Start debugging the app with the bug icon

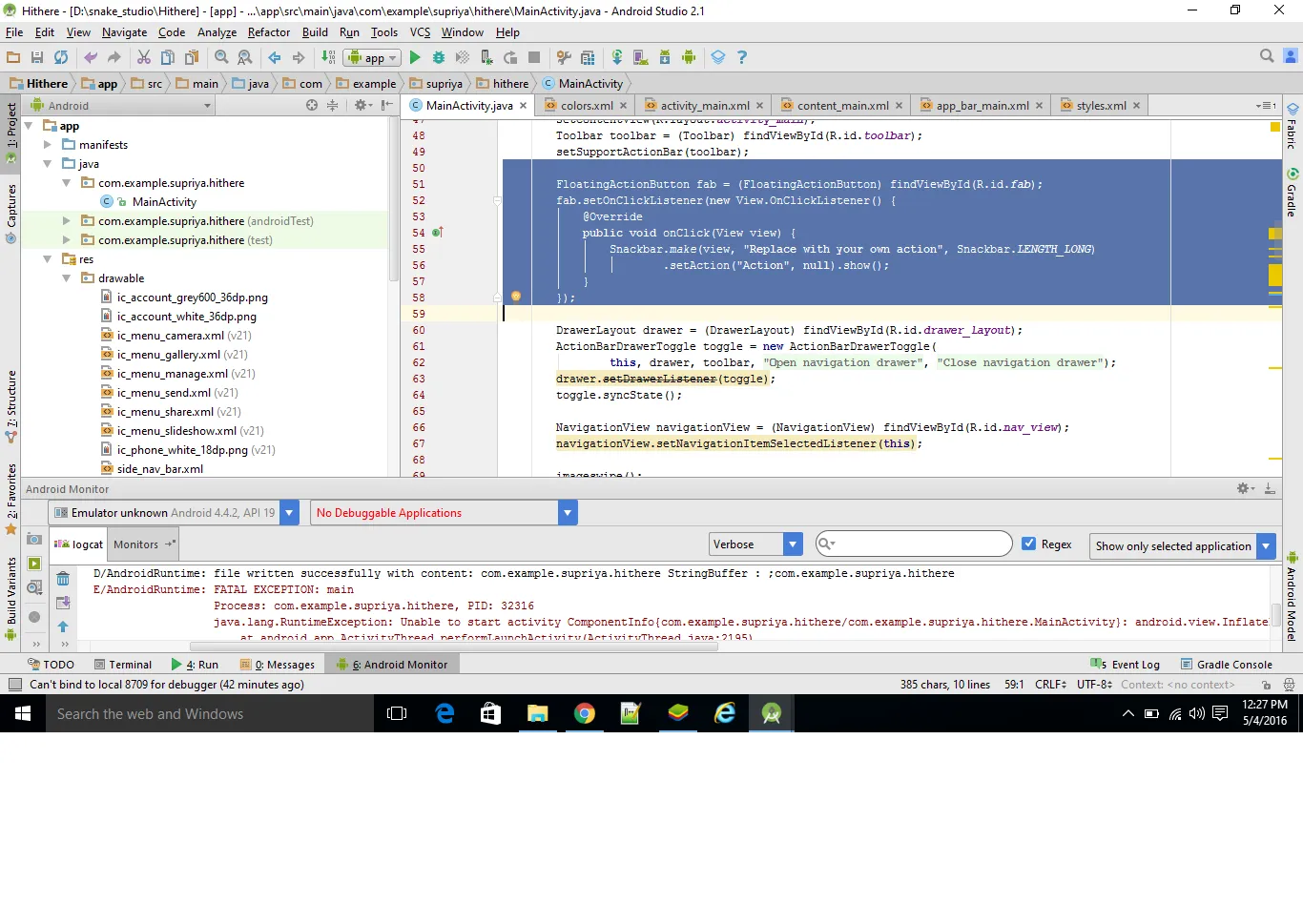click(x=439, y=57)
